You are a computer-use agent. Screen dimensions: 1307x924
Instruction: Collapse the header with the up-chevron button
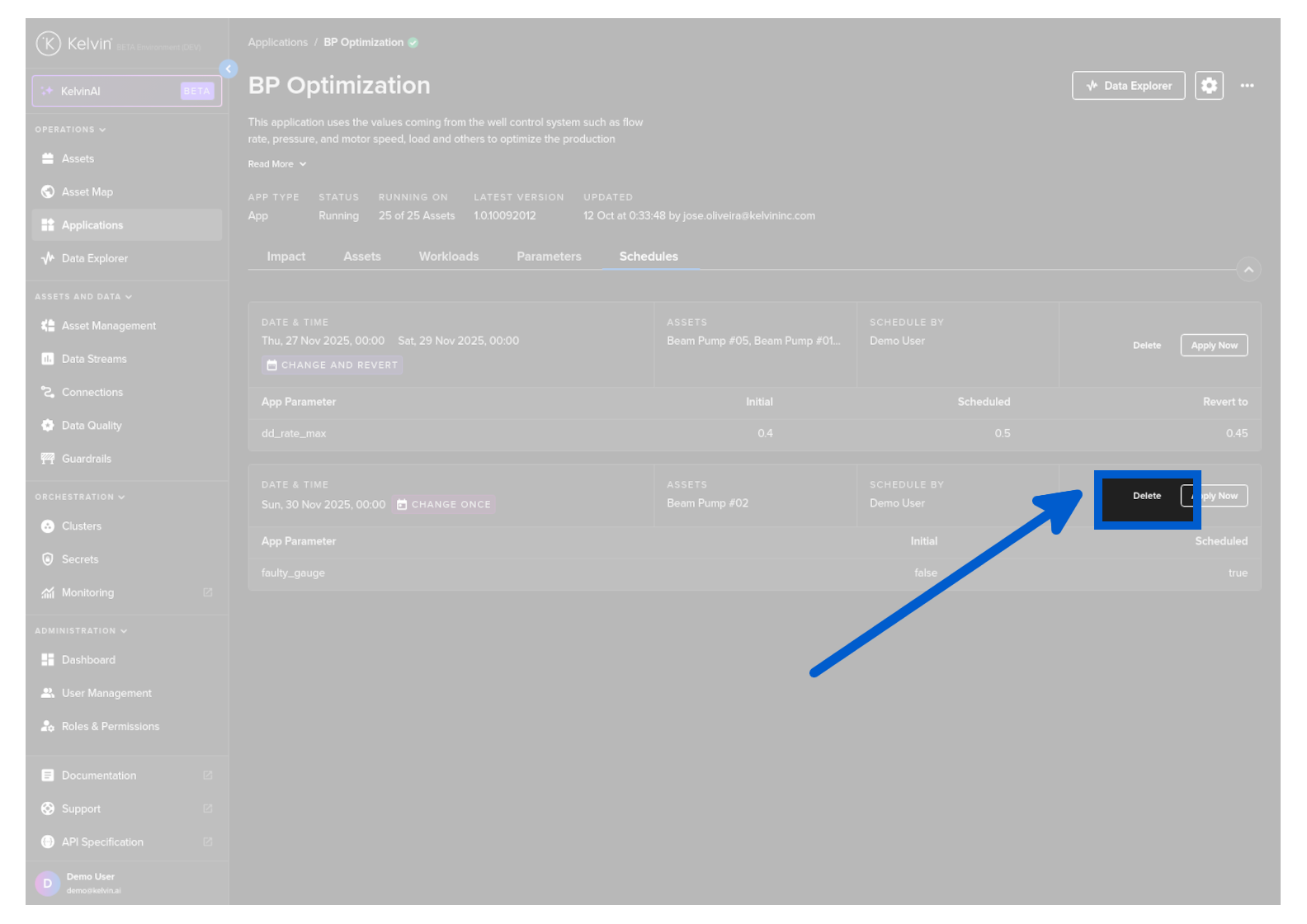coord(1248,270)
